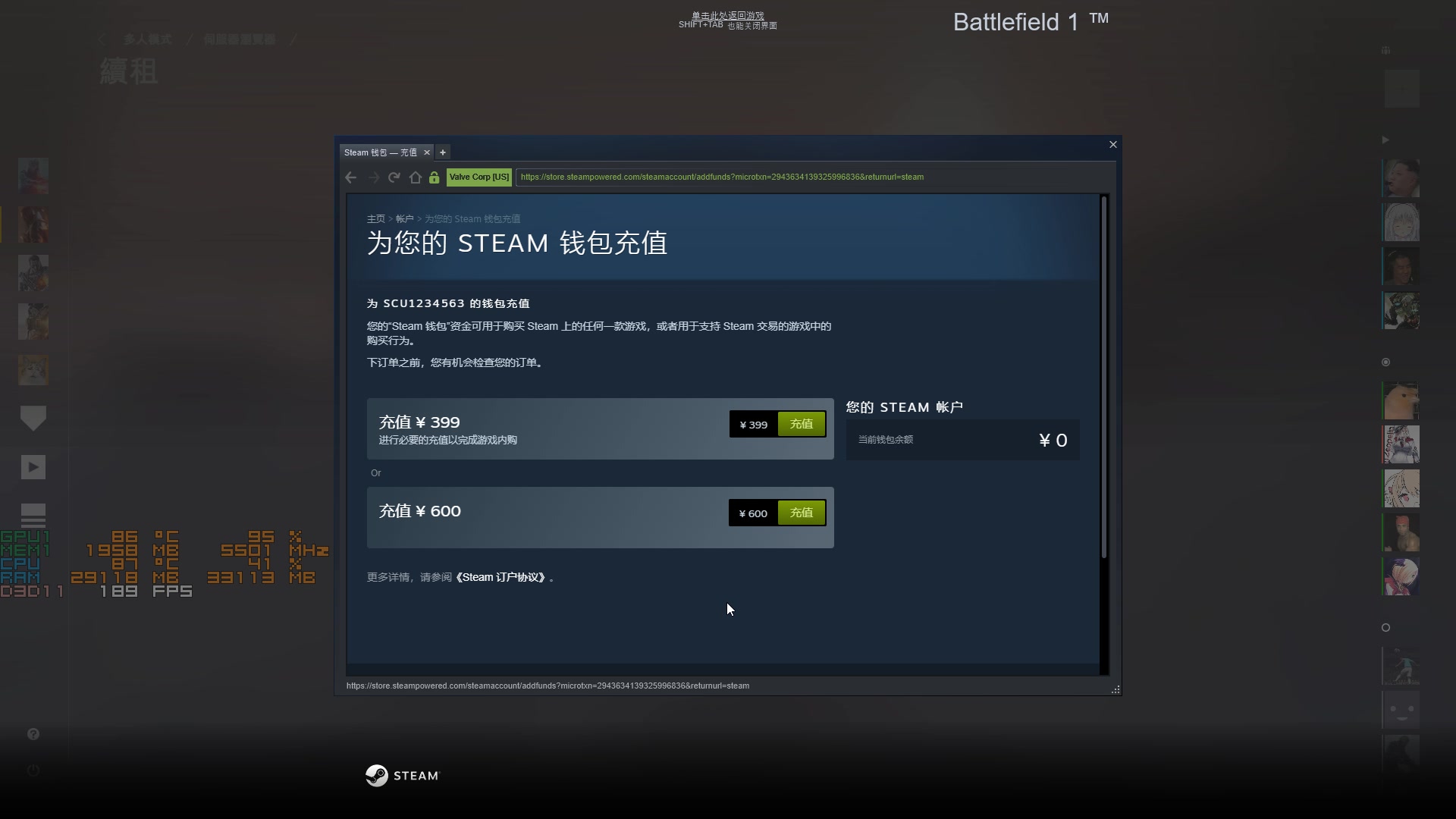
Task: Open the 帐户 breadcrumb link
Action: point(404,219)
